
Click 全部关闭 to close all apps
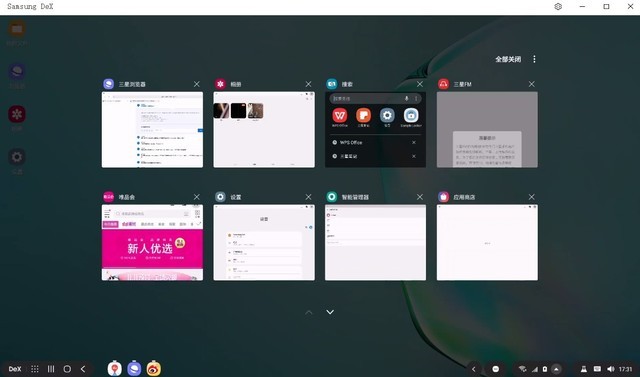point(508,60)
